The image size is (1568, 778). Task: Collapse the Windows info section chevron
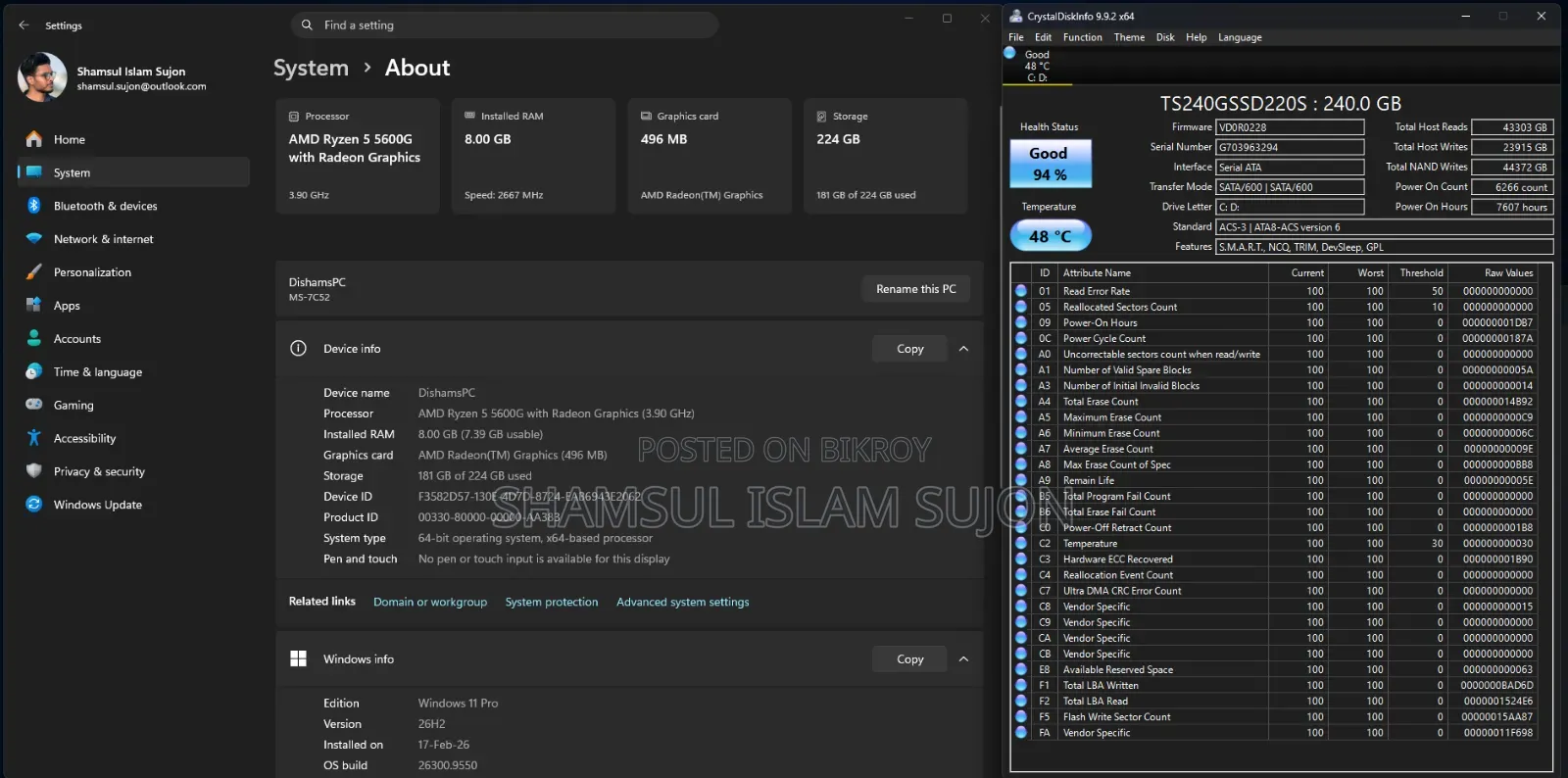click(963, 659)
